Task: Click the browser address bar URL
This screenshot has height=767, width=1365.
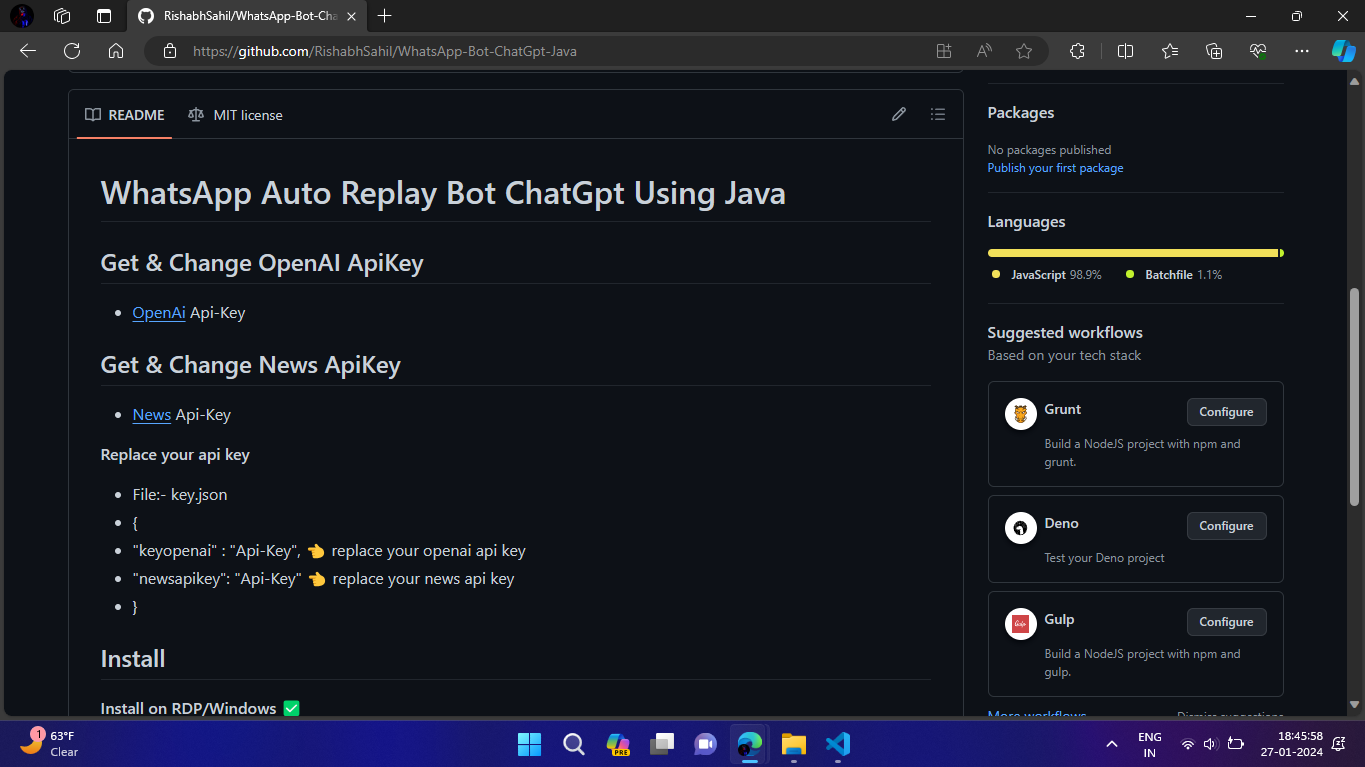Action: tap(384, 51)
